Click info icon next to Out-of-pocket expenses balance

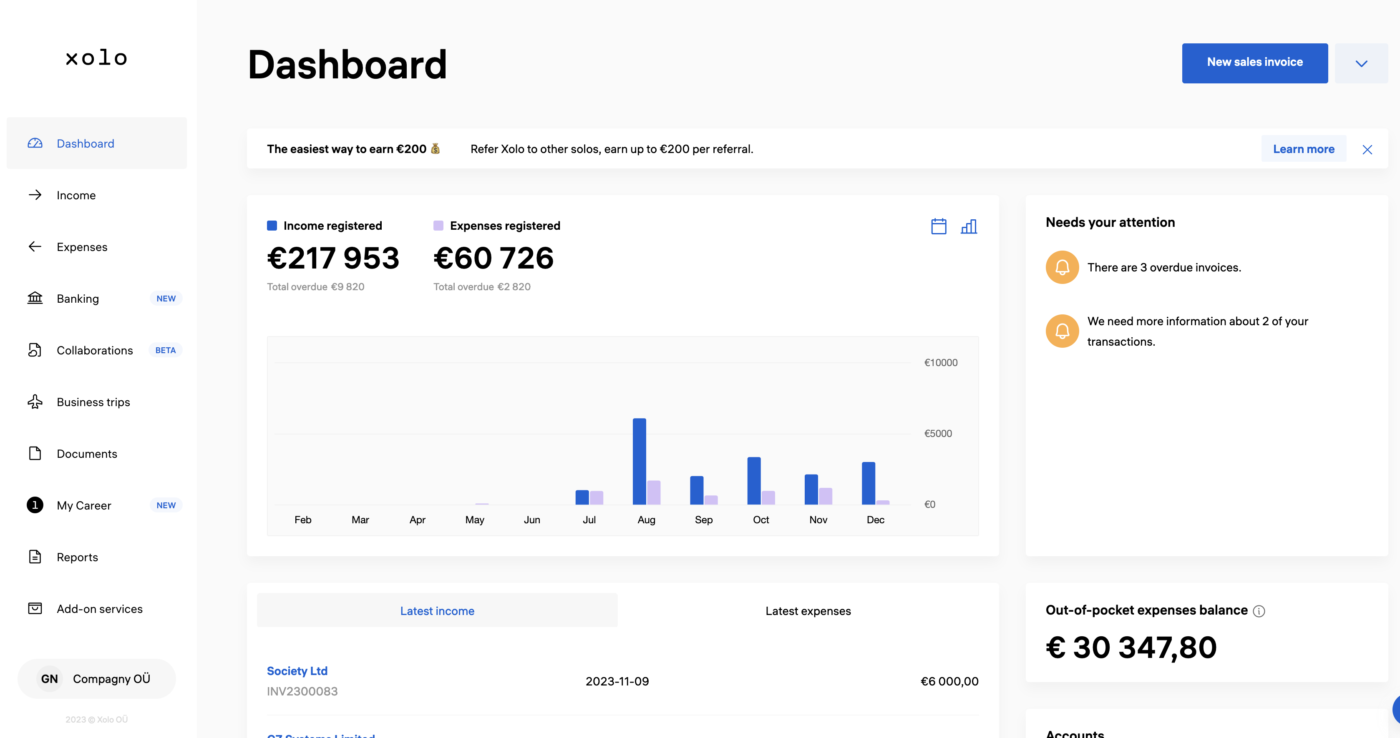coord(1259,611)
